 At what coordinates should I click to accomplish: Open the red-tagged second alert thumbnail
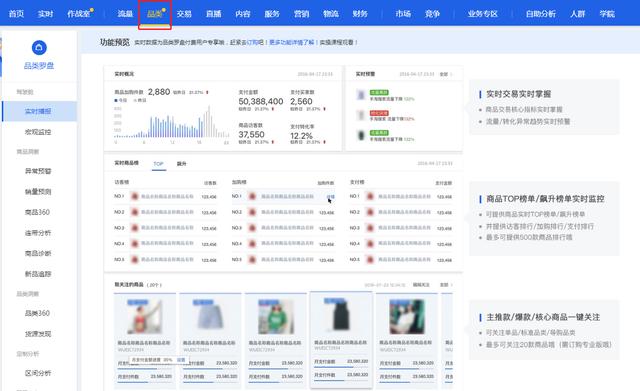coord(361,116)
